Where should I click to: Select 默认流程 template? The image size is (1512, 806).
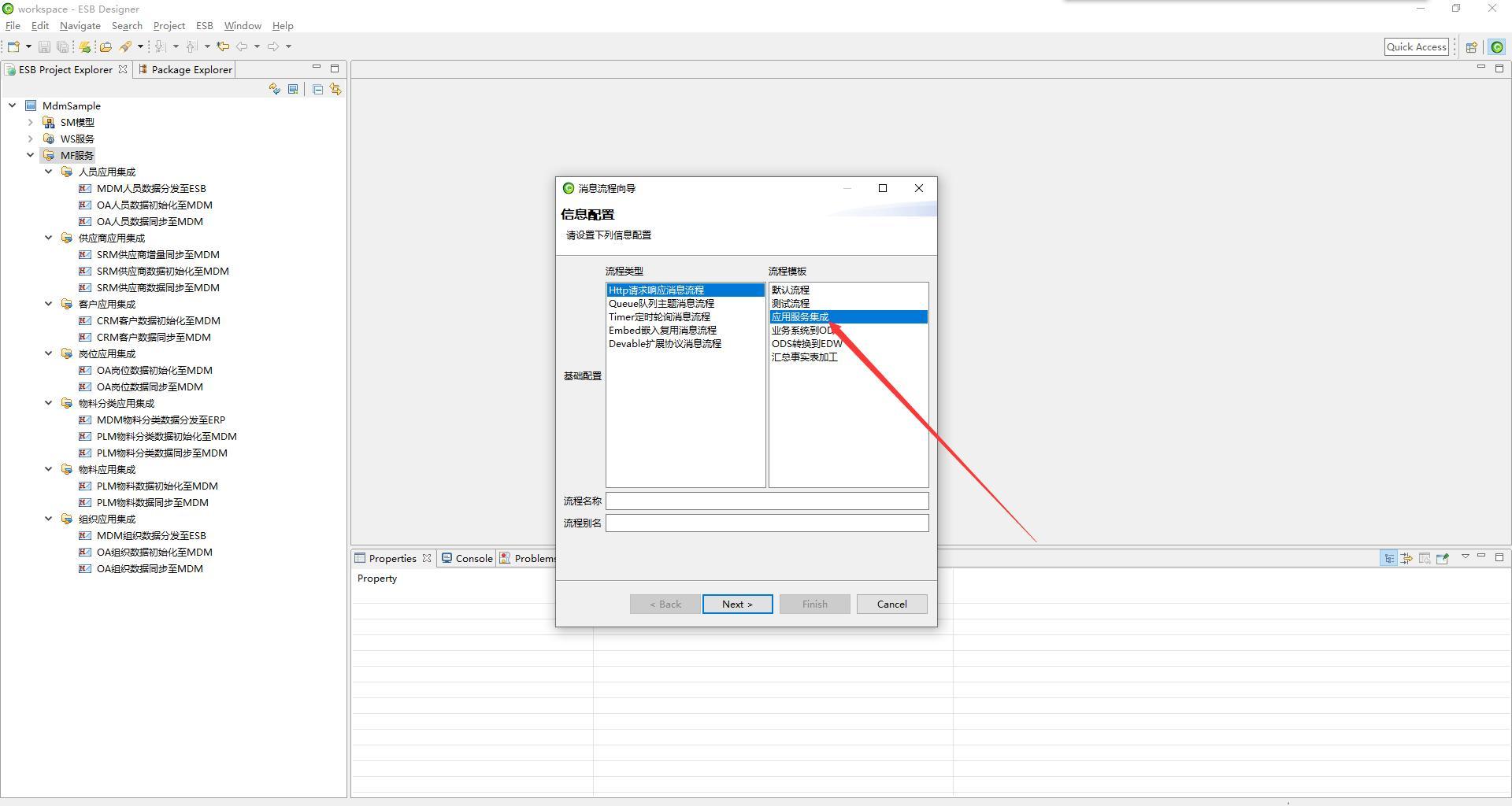[x=791, y=290]
